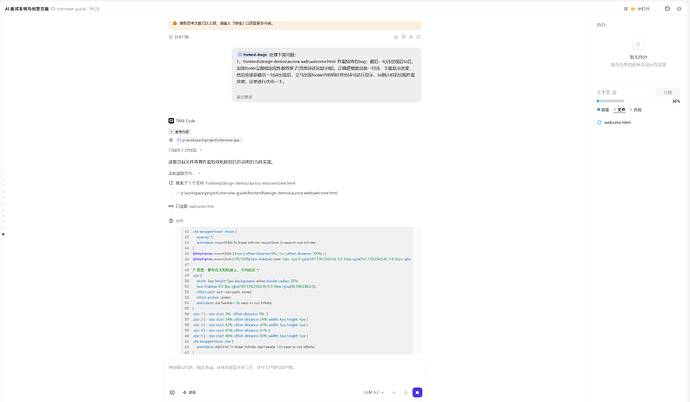Click the bottom active conversation marker dot

click(x=3, y=234)
